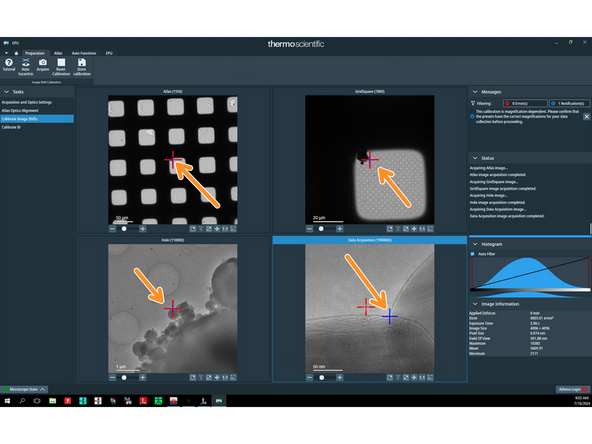Toggle the 1 Notification(s) filter
This screenshot has height=444, width=592.
(570, 103)
